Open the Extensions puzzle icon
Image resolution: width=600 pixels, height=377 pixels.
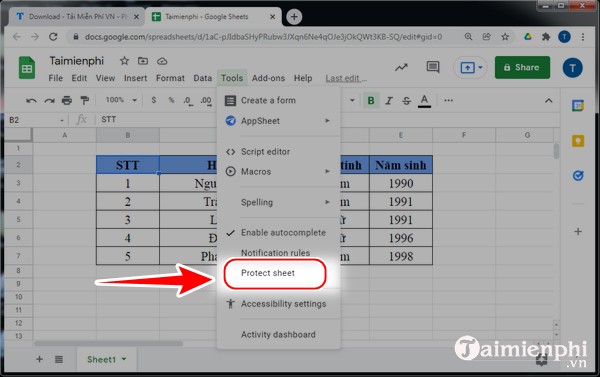click(546, 37)
